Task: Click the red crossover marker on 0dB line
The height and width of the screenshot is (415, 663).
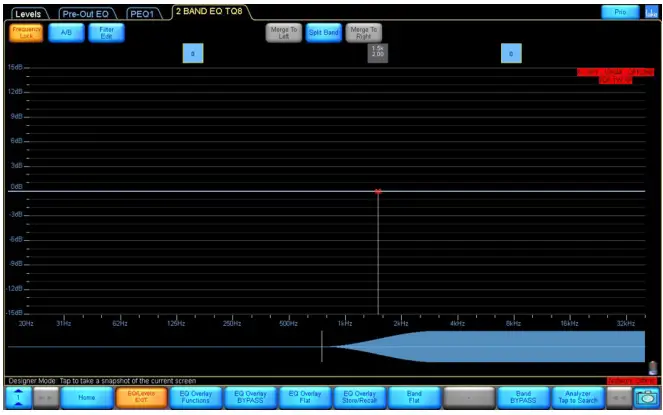Action: [378, 192]
